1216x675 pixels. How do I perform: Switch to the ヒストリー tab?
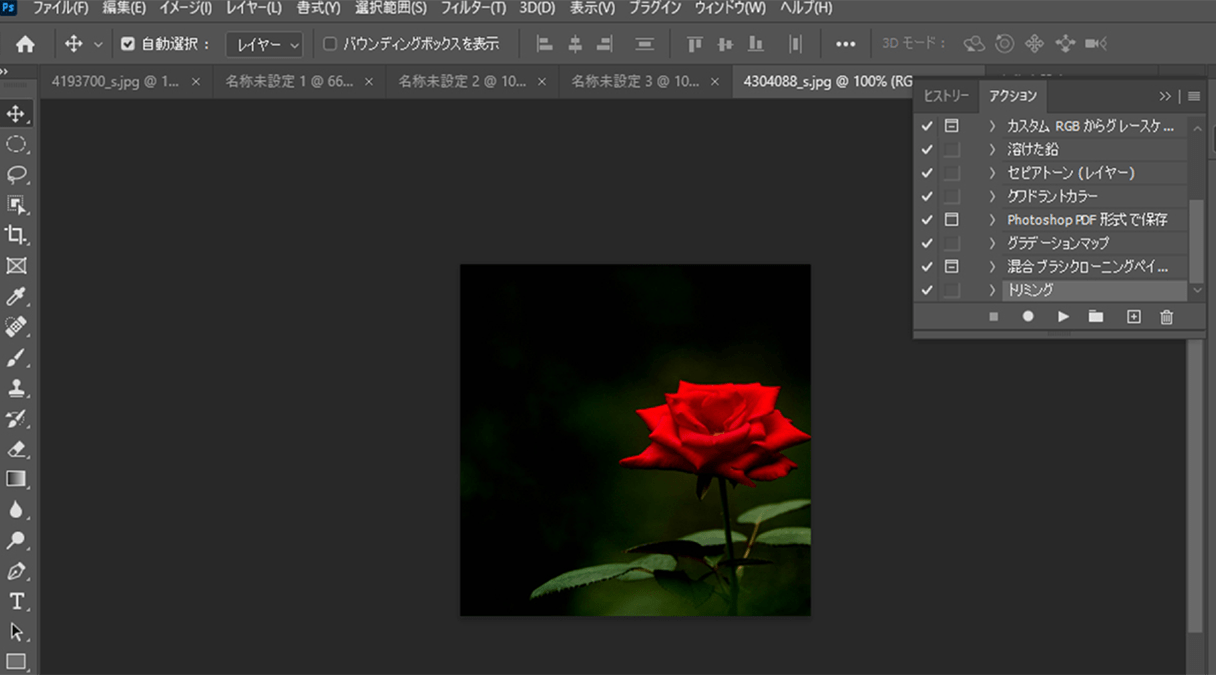click(946, 96)
